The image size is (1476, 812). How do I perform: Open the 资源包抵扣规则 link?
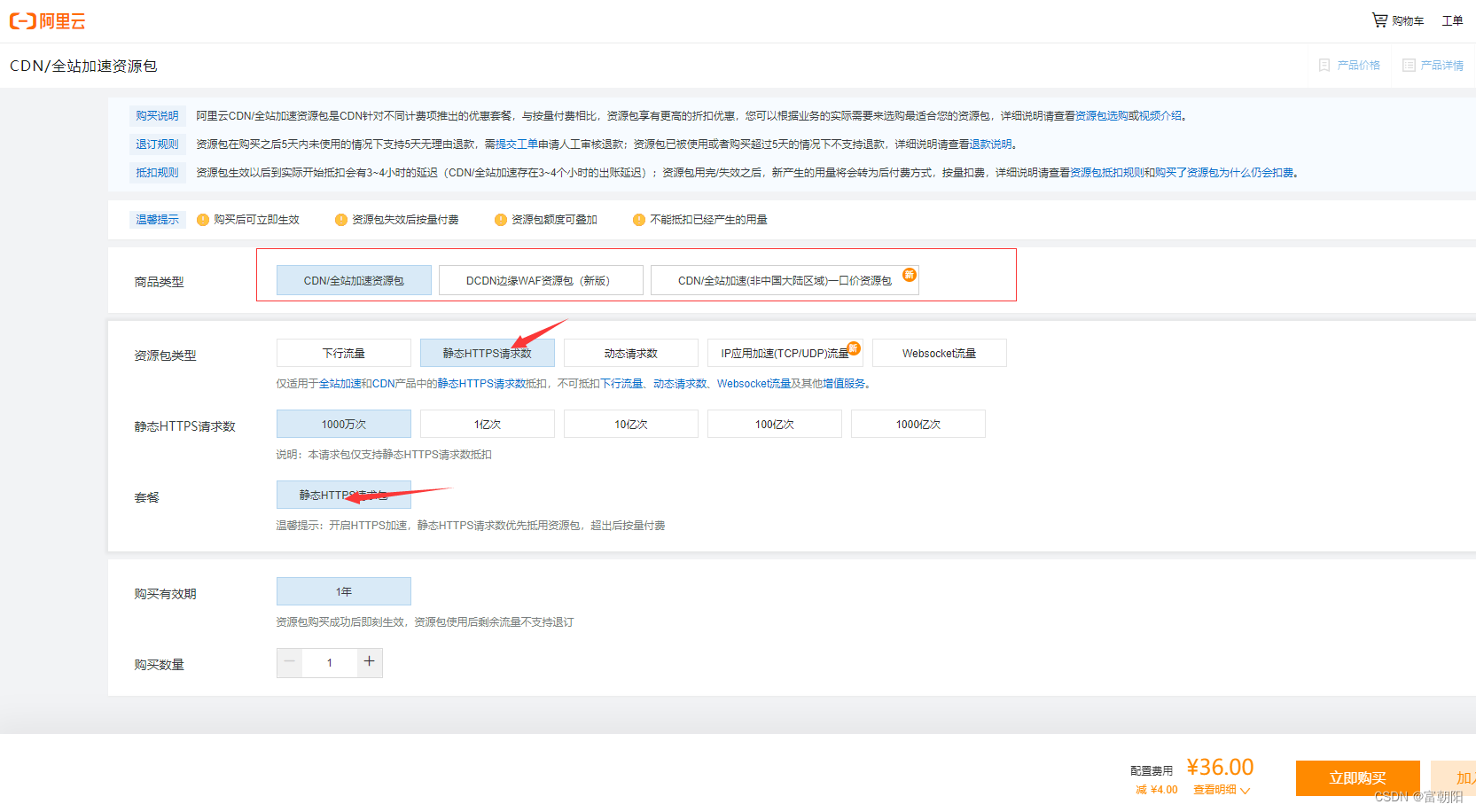[x=1107, y=173]
